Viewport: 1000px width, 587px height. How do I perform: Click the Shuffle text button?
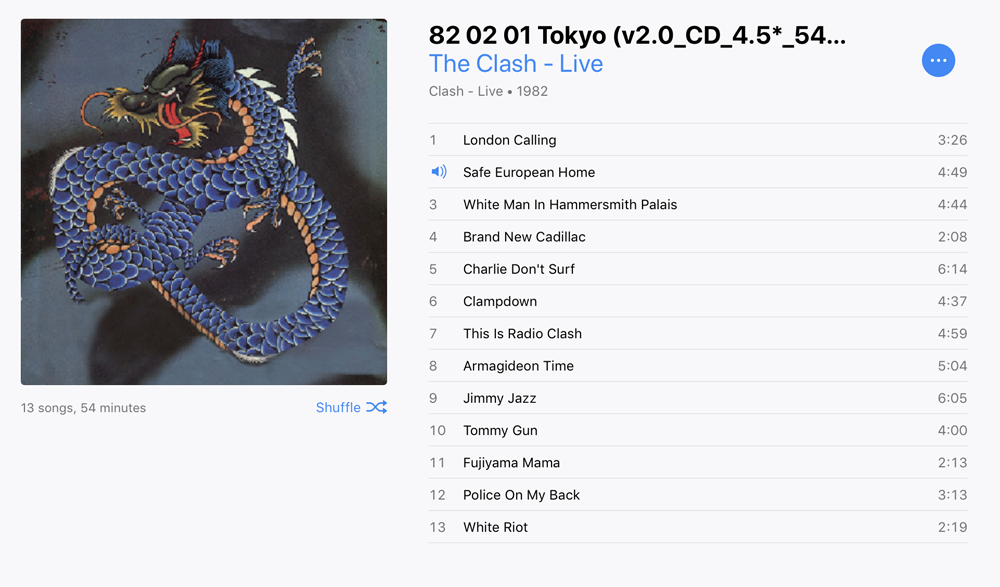(x=338, y=407)
